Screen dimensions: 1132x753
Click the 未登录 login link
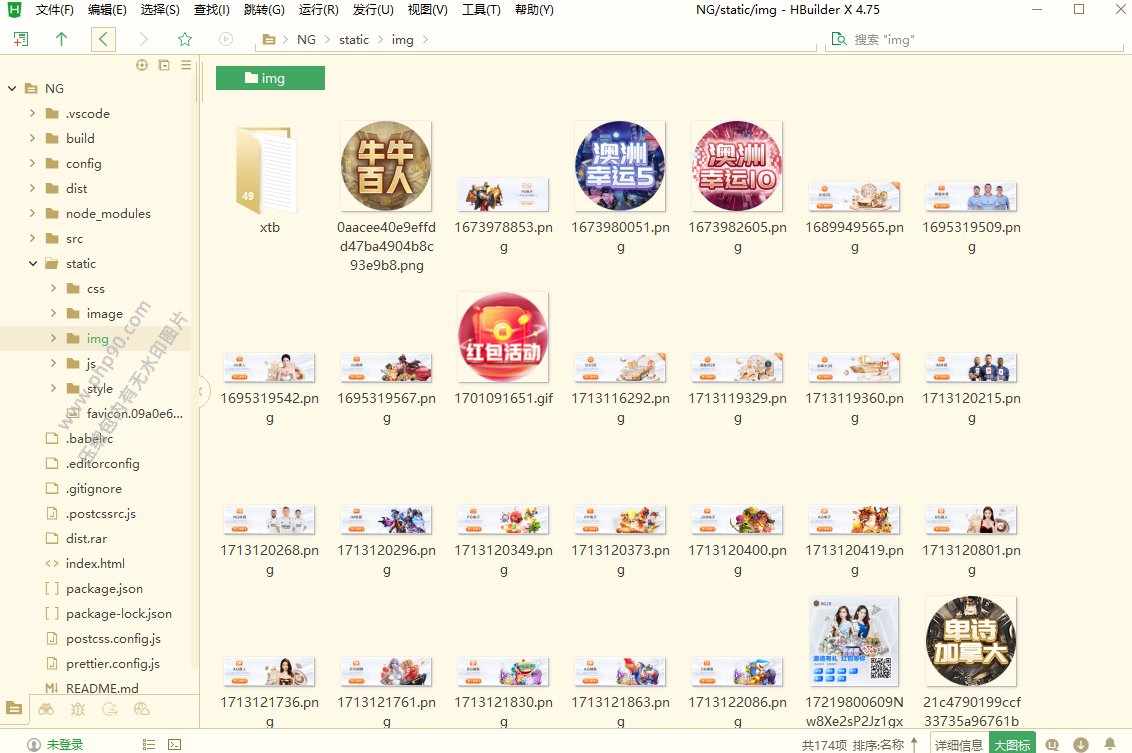click(x=65, y=744)
